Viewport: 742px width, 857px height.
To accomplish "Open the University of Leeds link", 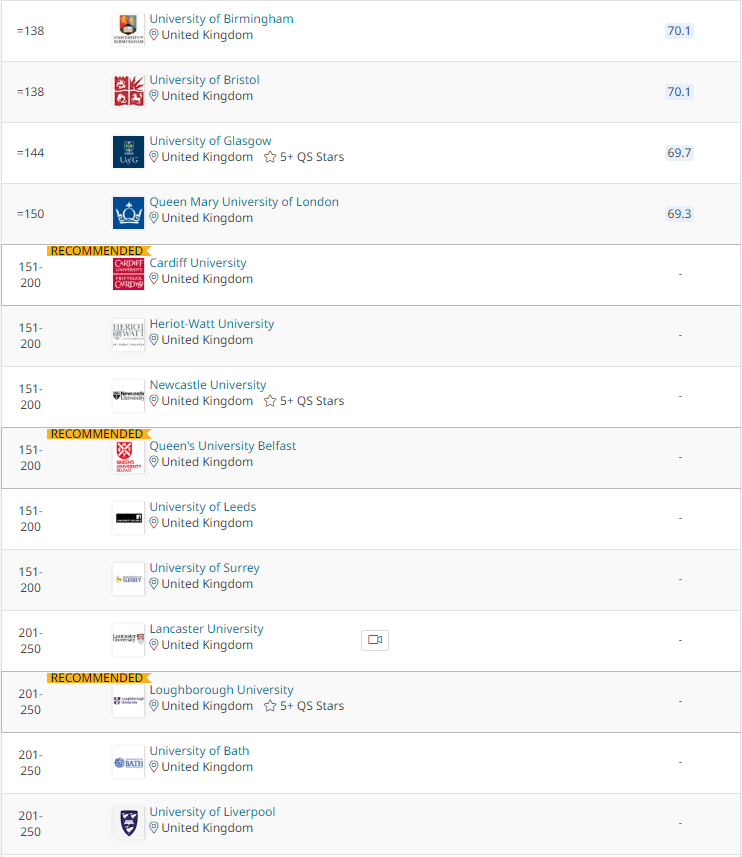I will [x=202, y=507].
